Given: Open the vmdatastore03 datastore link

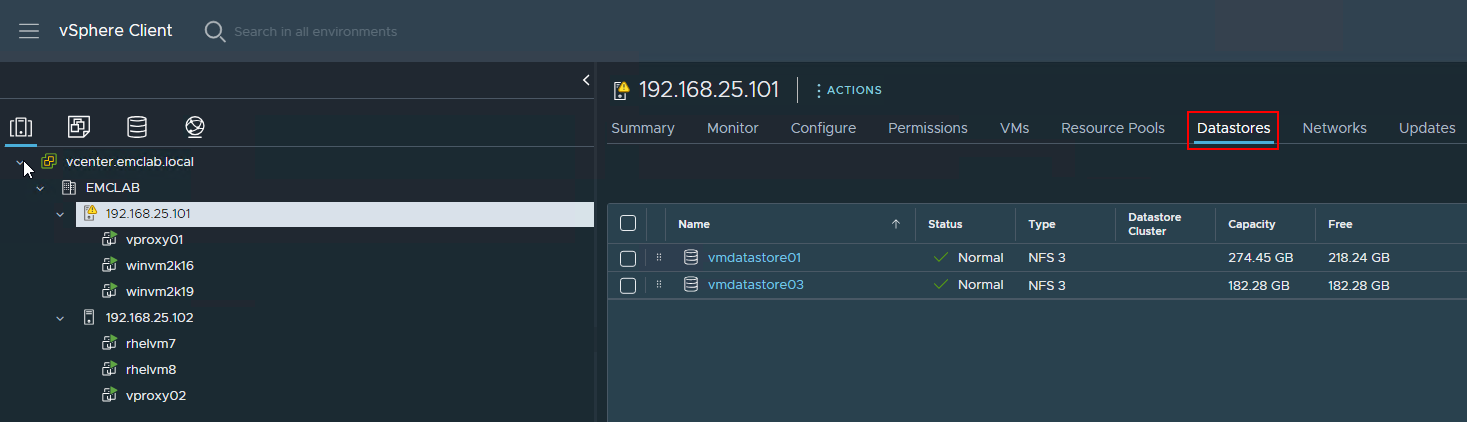Looking at the screenshot, I should (755, 285).
